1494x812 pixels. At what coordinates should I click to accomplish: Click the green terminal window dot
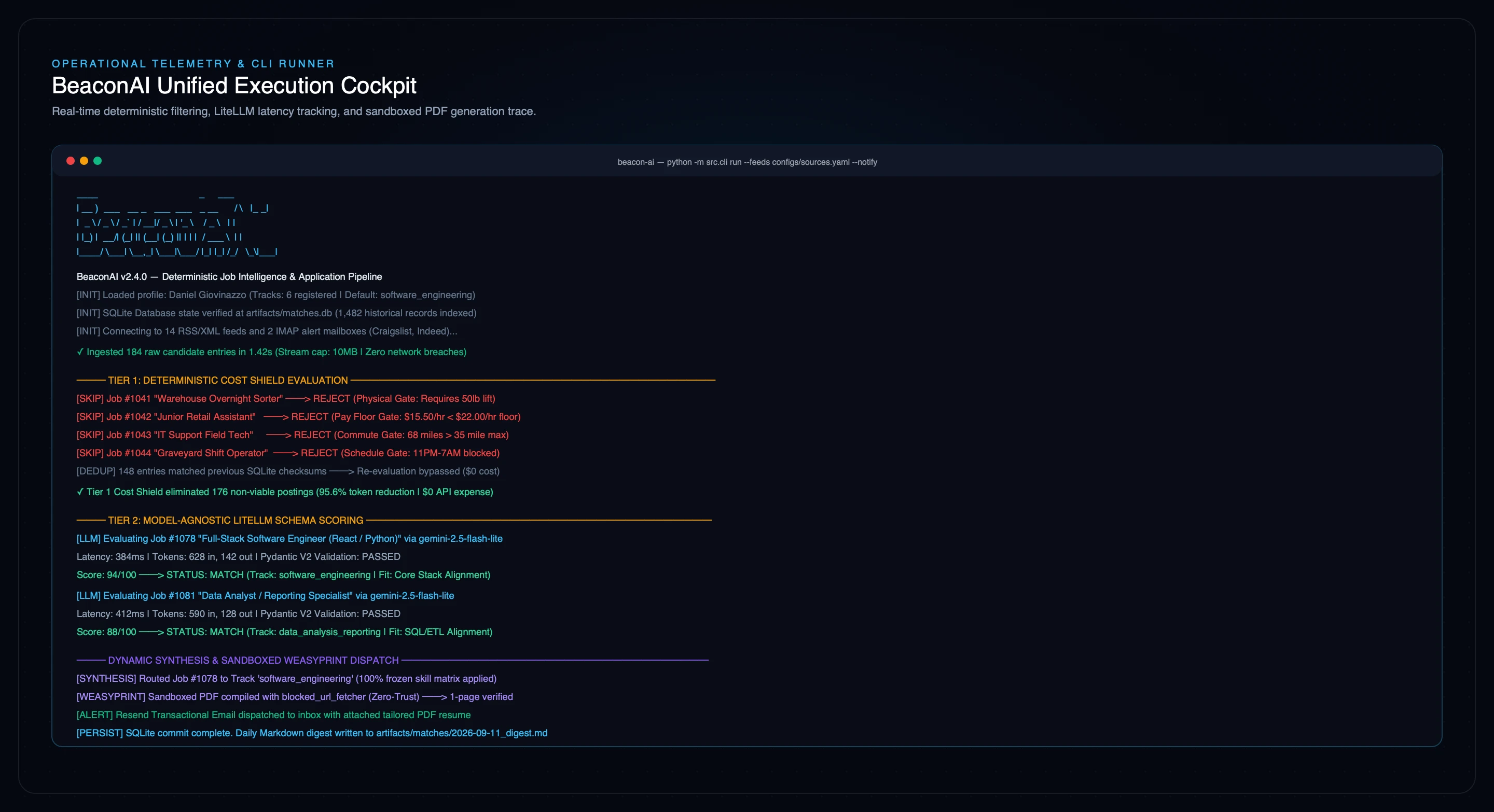98,161
